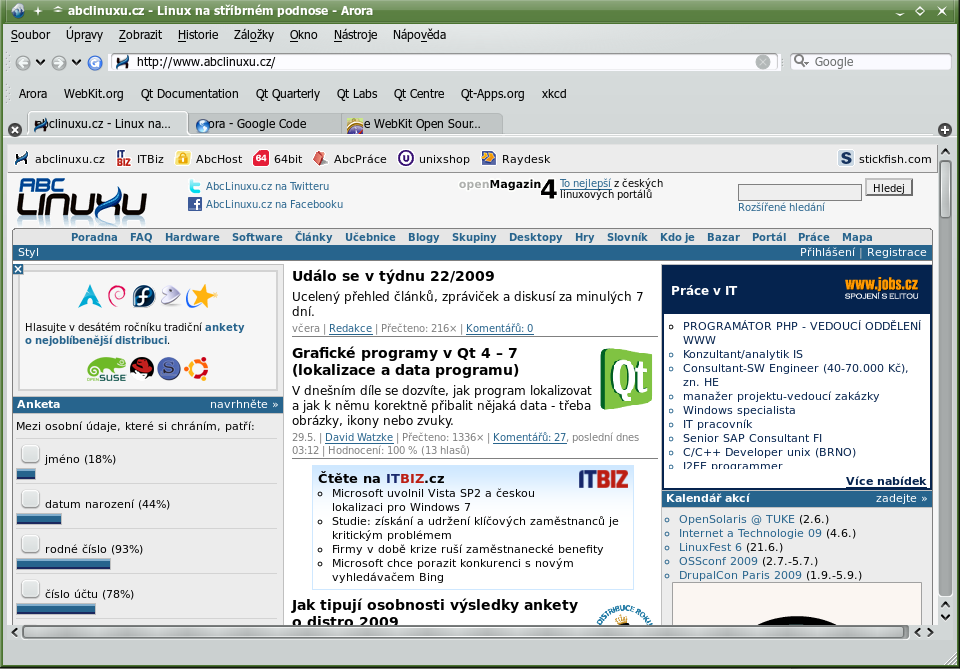The height and width of the screenshot is (669, 960).
Task: Open the Záložky menu
Action: click(x=253, y=35)
